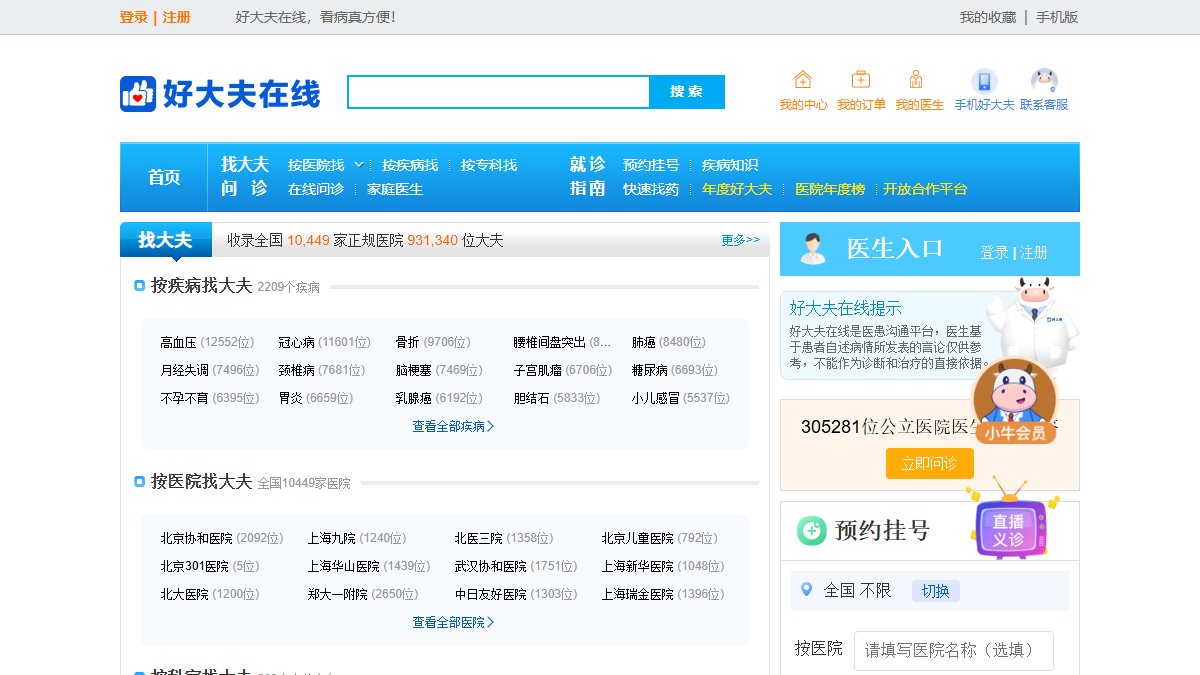The height and width of the screenshot is (675, 1200).
Task: Open 小儿感冒 disease link
Action: click(x=656, y=398)
